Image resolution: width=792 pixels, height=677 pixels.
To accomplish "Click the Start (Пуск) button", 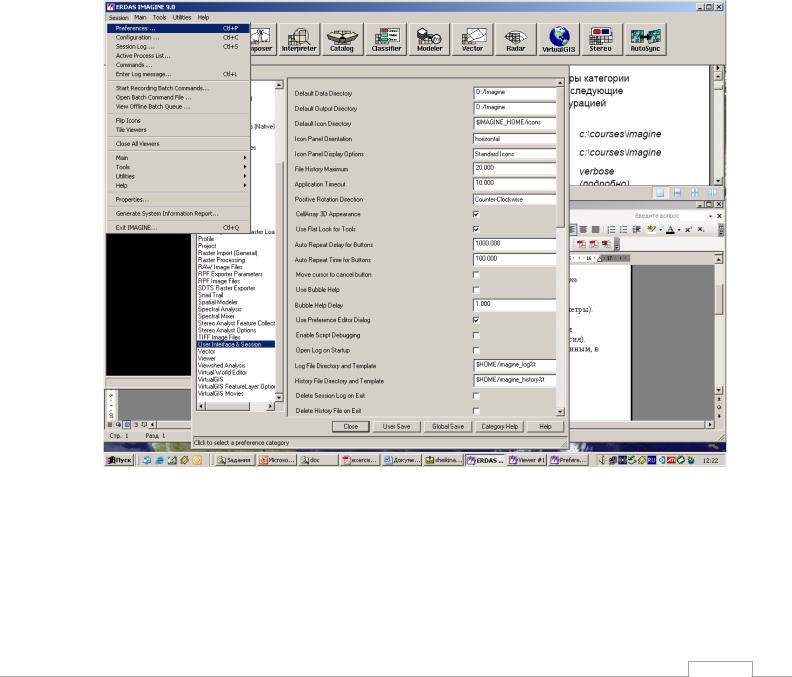I will point(119,460).
